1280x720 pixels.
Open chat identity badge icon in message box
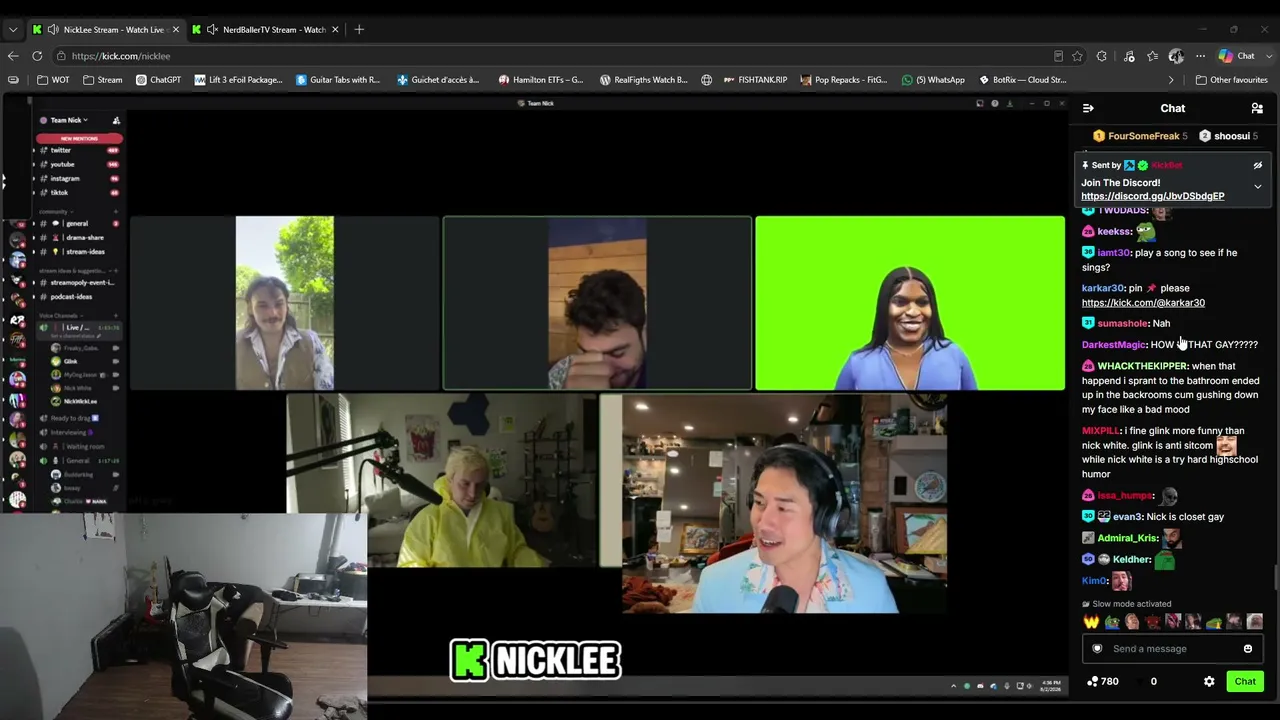click(x=1097, y=649)
